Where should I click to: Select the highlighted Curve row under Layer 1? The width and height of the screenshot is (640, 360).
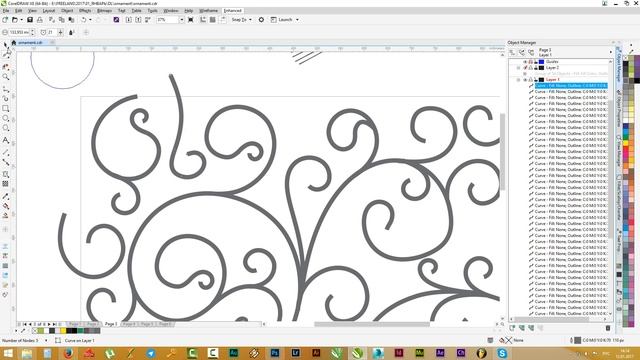tap(571, 86)
